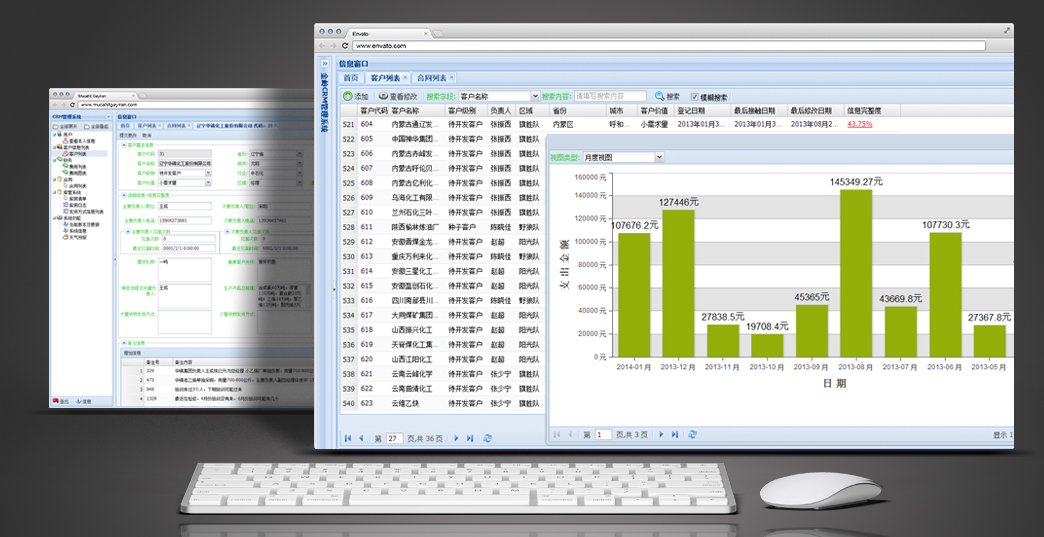The width and height of the screenshot is (1044, 537).
Task: Close the 合同列表 tab in Envato window
Action: click(x=451, y=77)
